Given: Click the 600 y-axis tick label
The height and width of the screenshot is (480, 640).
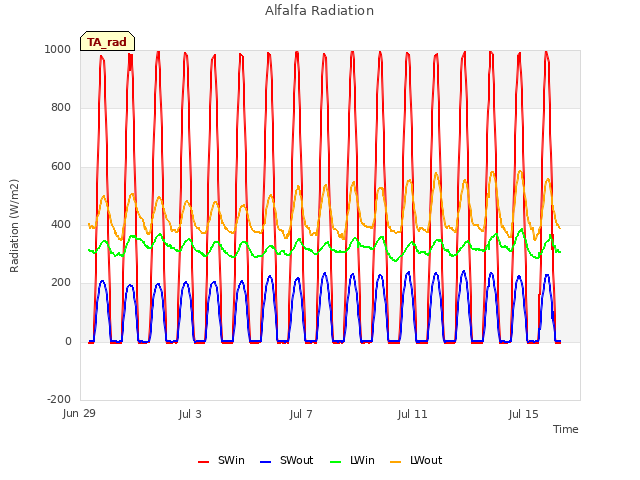Looking at the screenshot, I should tap(61, 166).
